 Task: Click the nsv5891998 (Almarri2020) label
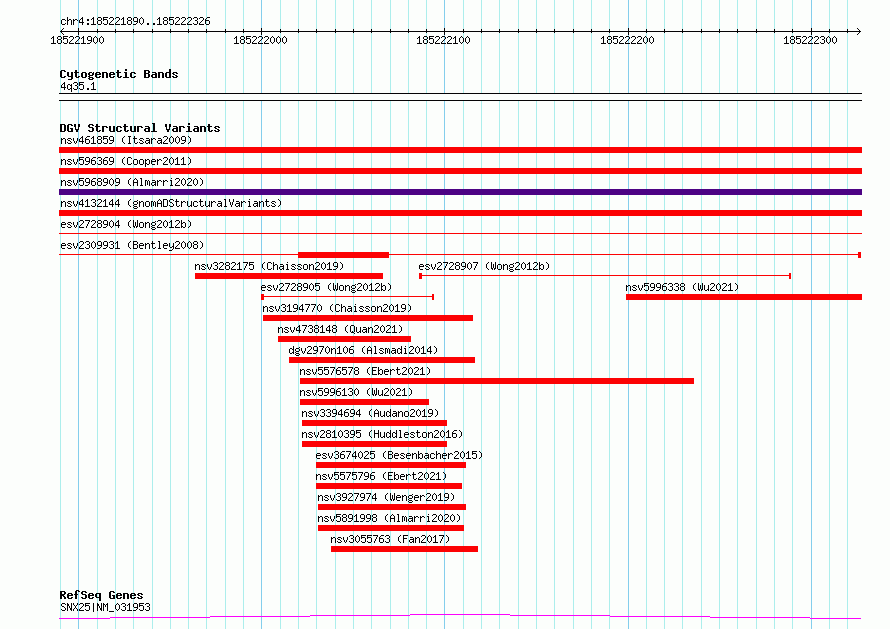click(x=389, y=518)
